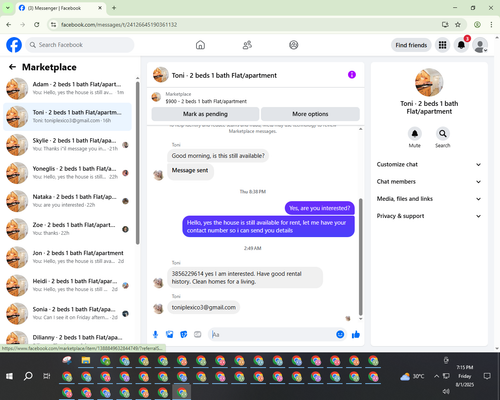
Task: Open the Windows Start menu
Action: point(9,376)
